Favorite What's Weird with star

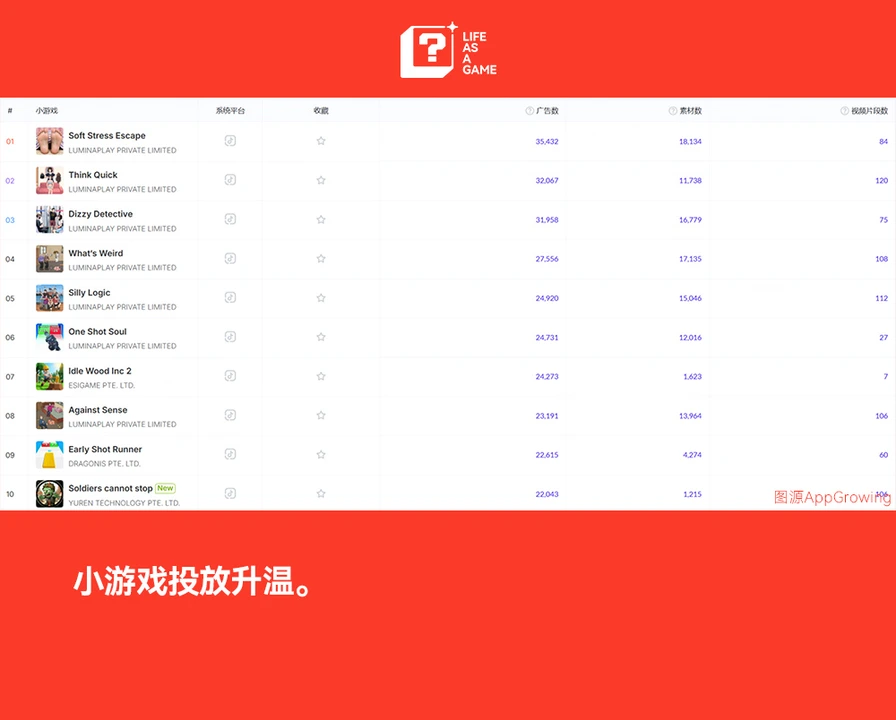coord(321,258)
